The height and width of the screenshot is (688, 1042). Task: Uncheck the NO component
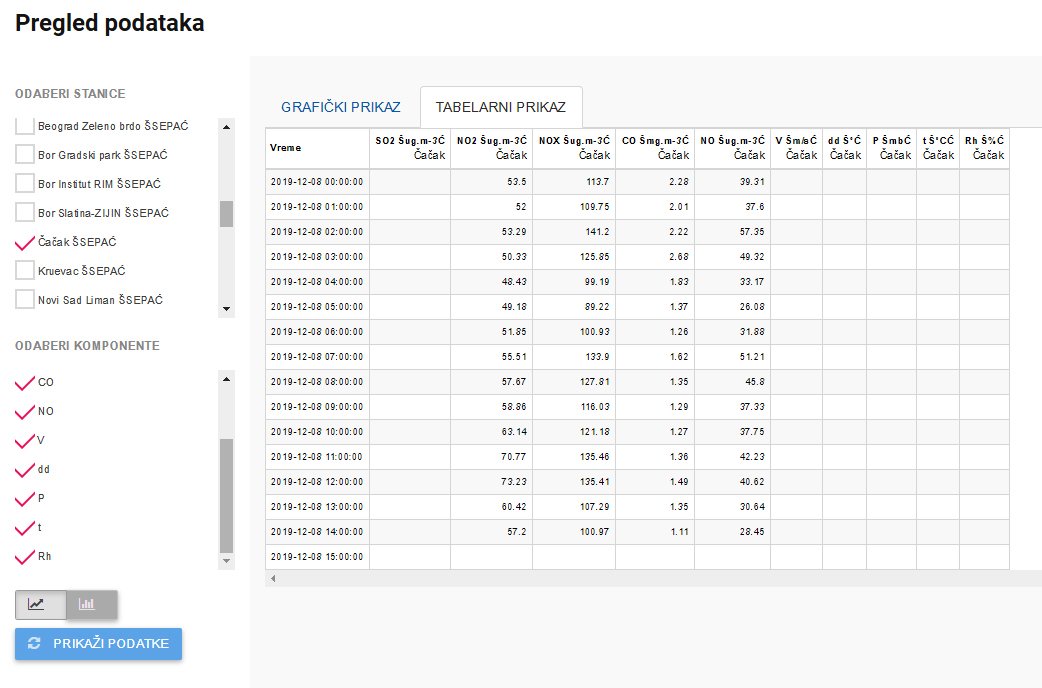point(25,411)
